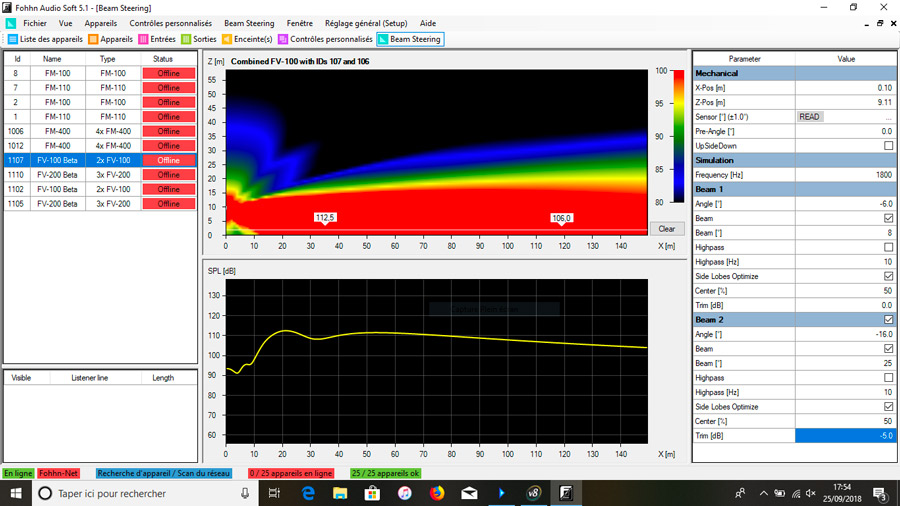
Task: Click the volume muted tray icon
Action: pos(810,493)
